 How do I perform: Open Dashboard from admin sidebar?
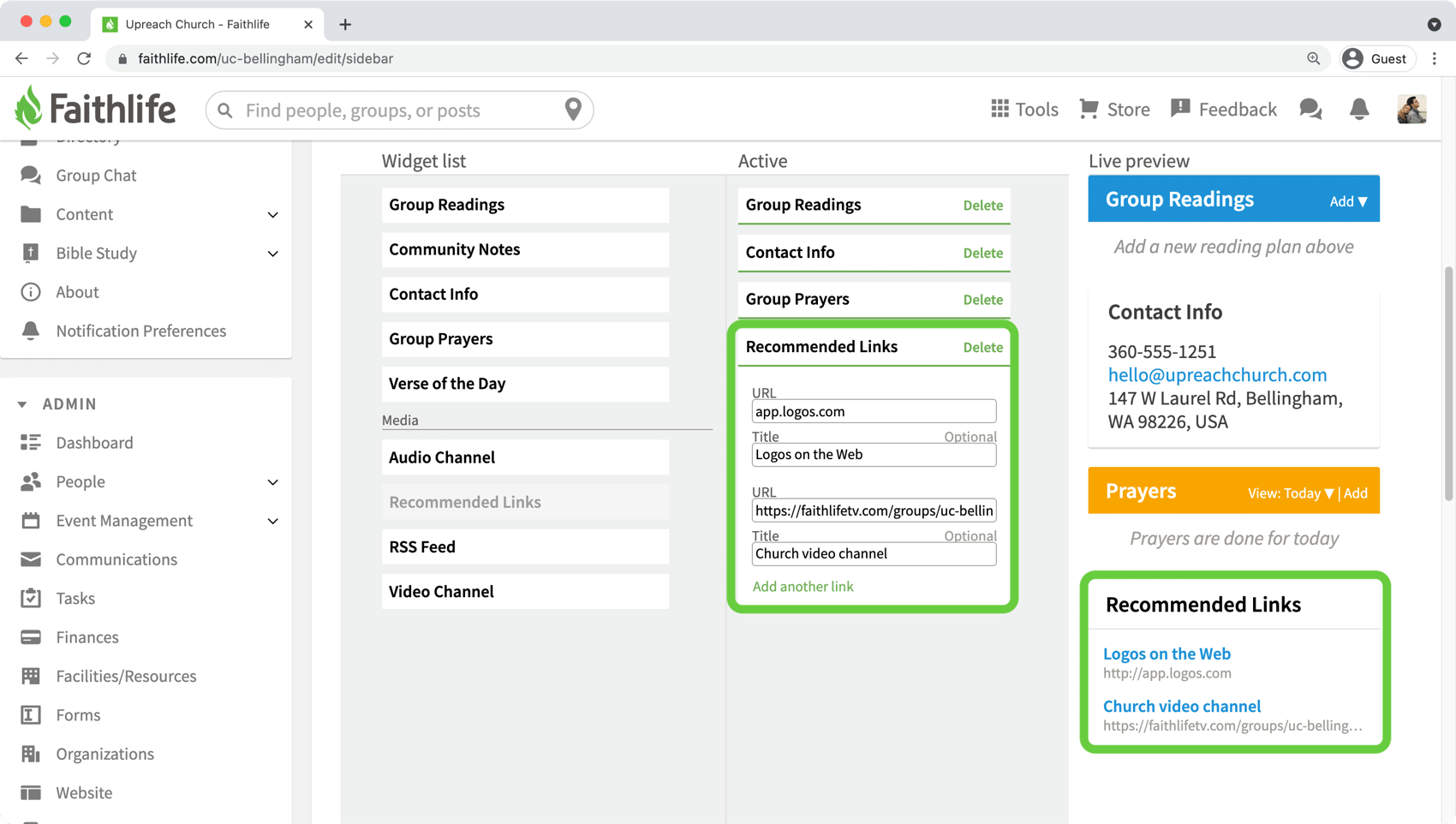pyautogui.click(x=94, y=443)
